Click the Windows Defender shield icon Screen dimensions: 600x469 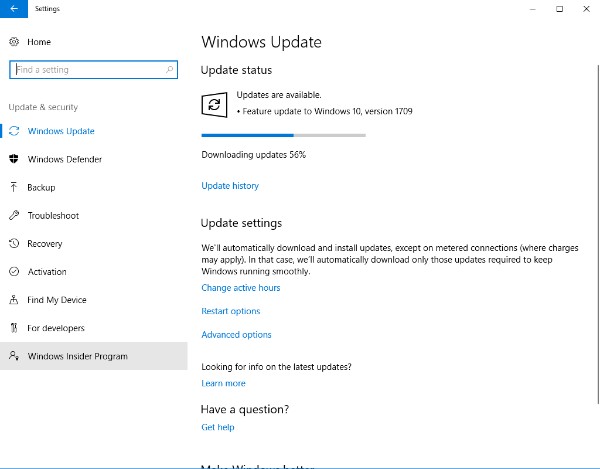coord(14,159)
